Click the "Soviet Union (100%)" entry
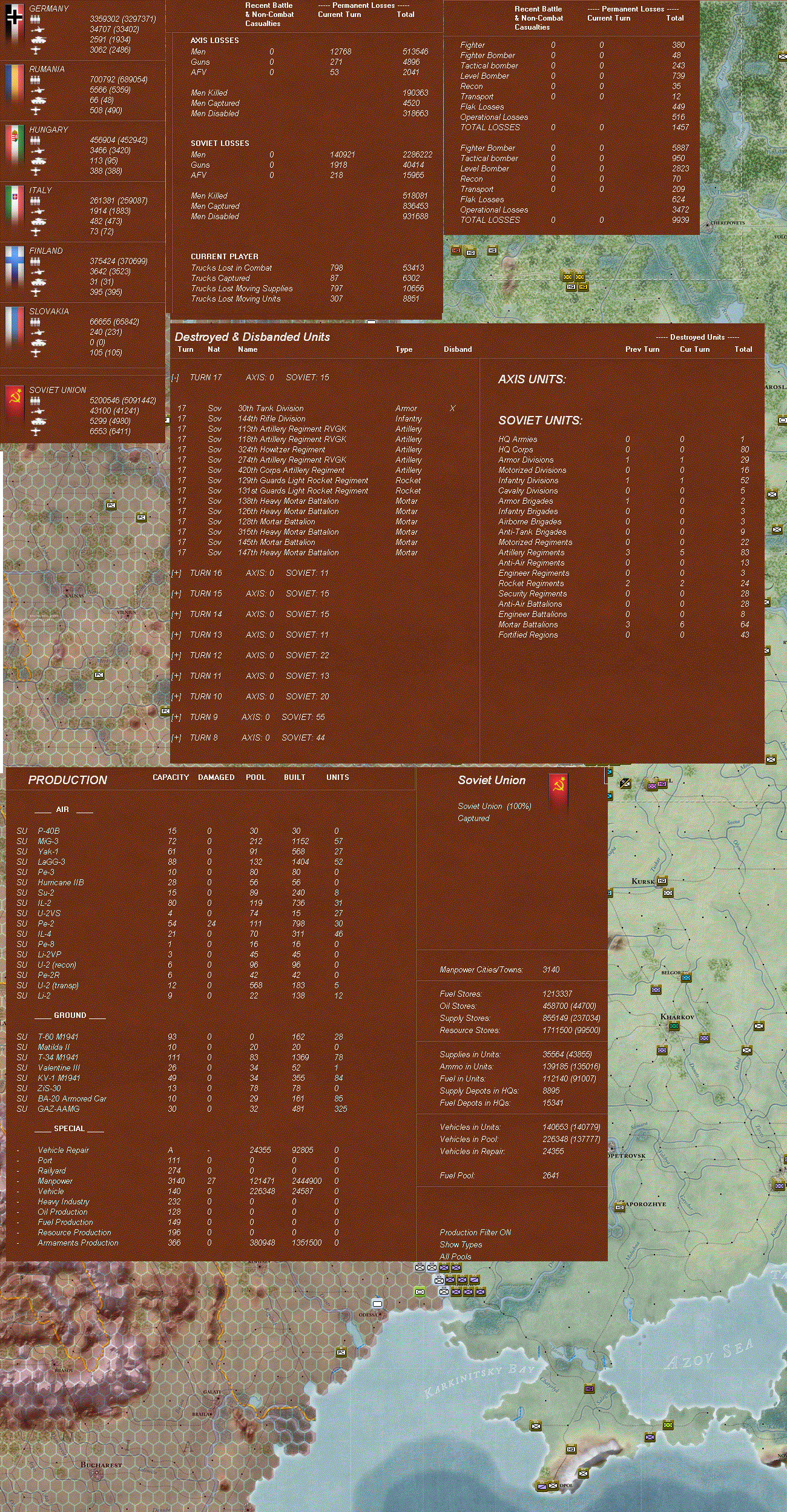The height and width of the screenshot is (1512, 787). [x=494, y=807]
